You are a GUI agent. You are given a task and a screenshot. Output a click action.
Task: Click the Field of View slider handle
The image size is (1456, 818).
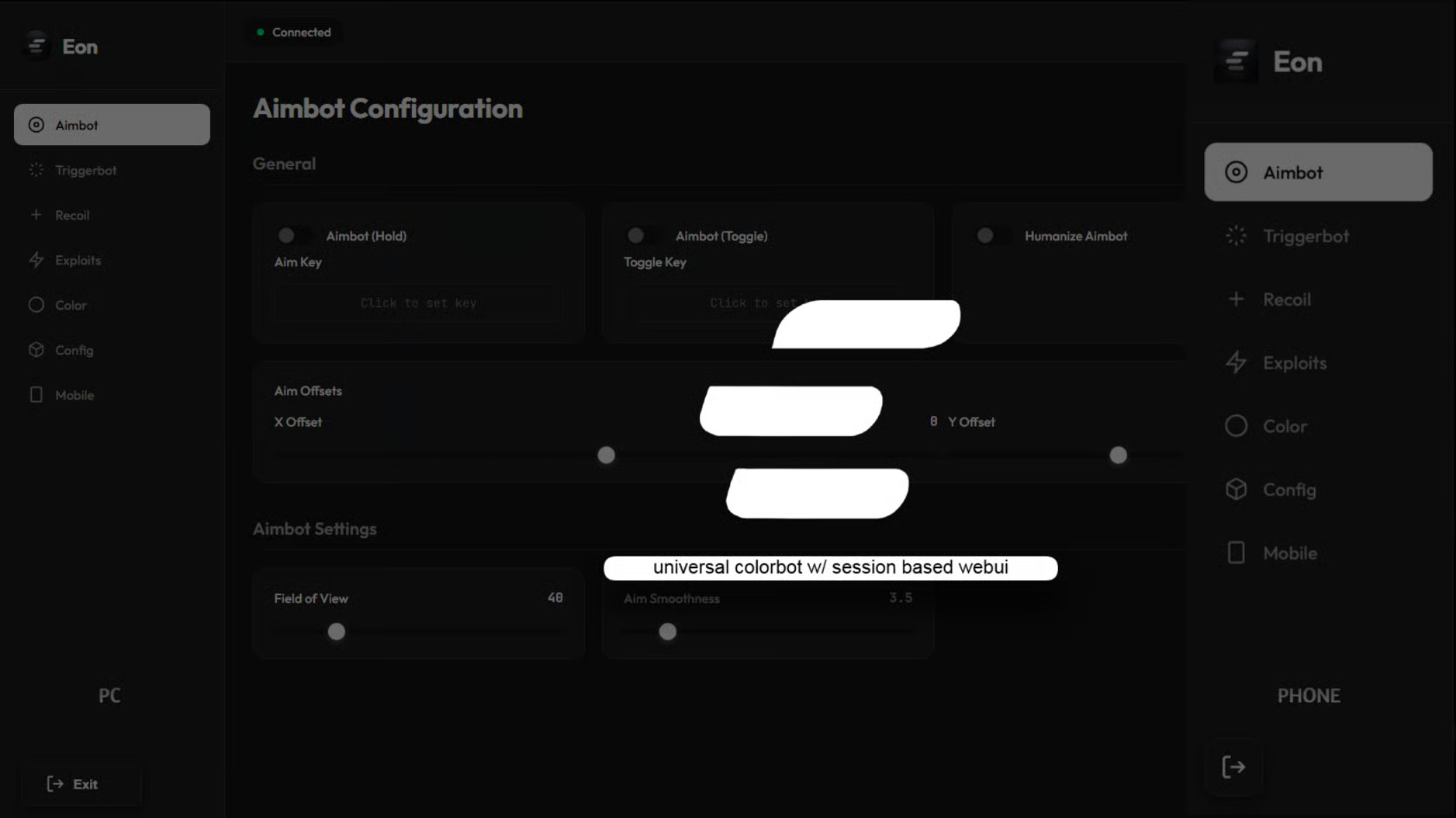tap(337, 631)
